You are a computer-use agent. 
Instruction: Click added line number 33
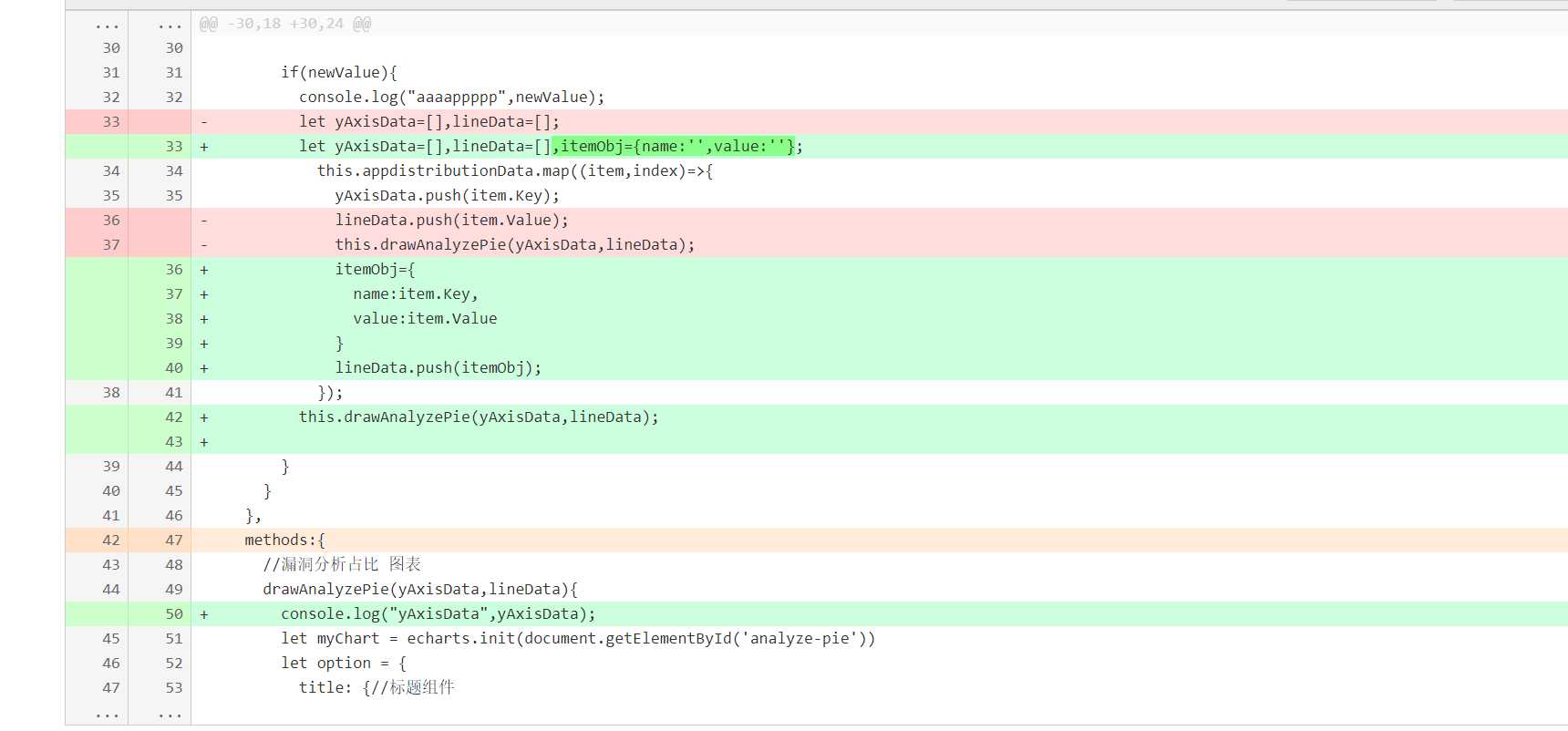174,146
